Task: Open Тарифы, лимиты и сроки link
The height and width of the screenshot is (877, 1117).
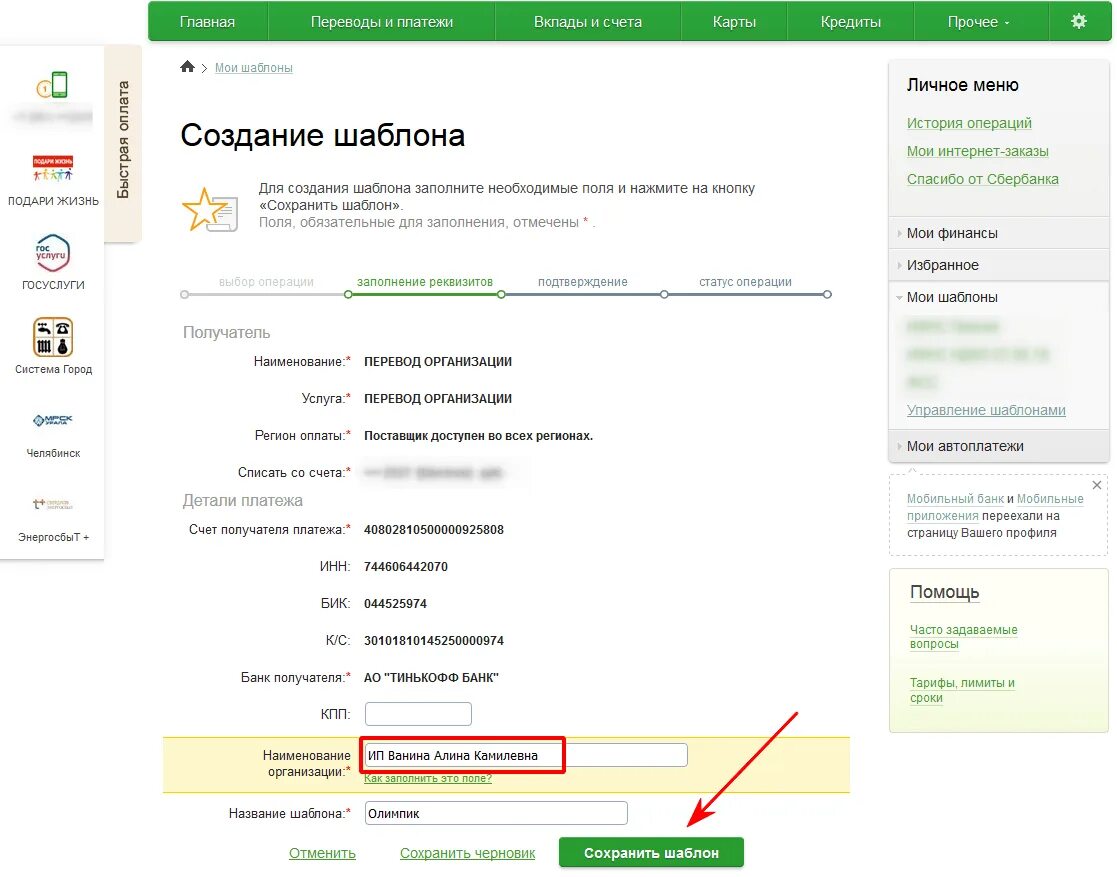Action: (x=962, y=690)
